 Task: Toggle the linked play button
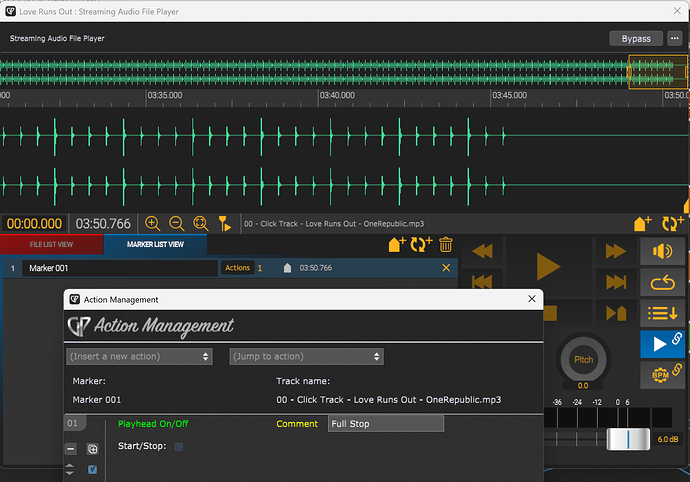click(662, 344)
